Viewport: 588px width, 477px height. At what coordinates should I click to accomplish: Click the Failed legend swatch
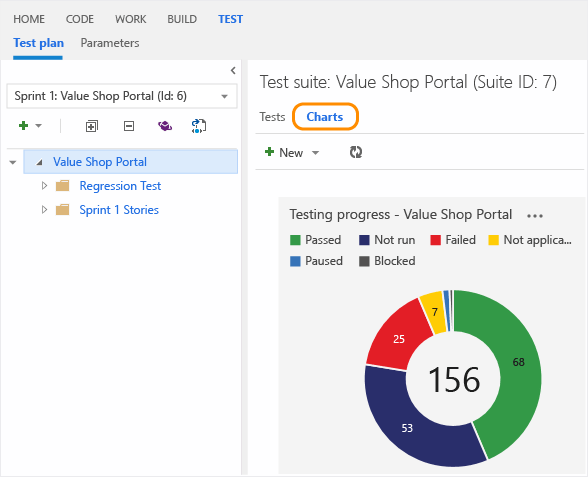[x=435, y=240]
